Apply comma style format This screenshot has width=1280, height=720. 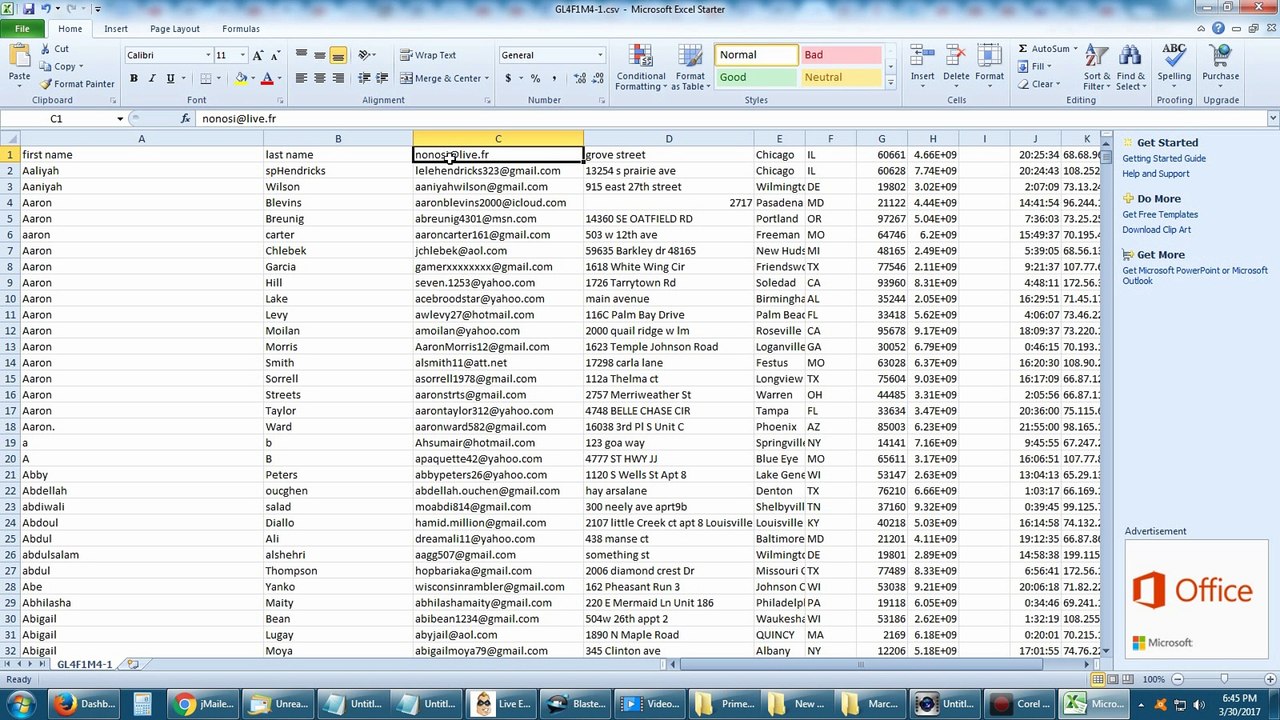[x=553, y=78]
